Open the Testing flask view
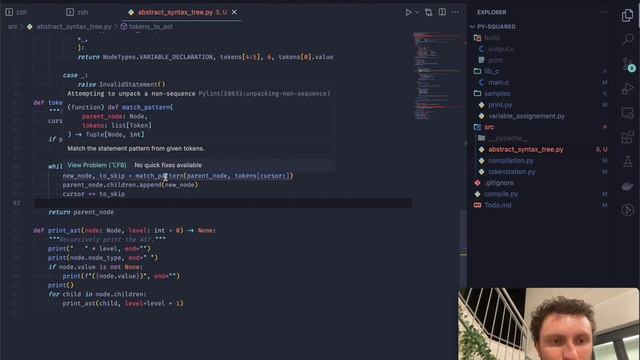The height and width of the screenshot is (360, 640). coord(627,161)
